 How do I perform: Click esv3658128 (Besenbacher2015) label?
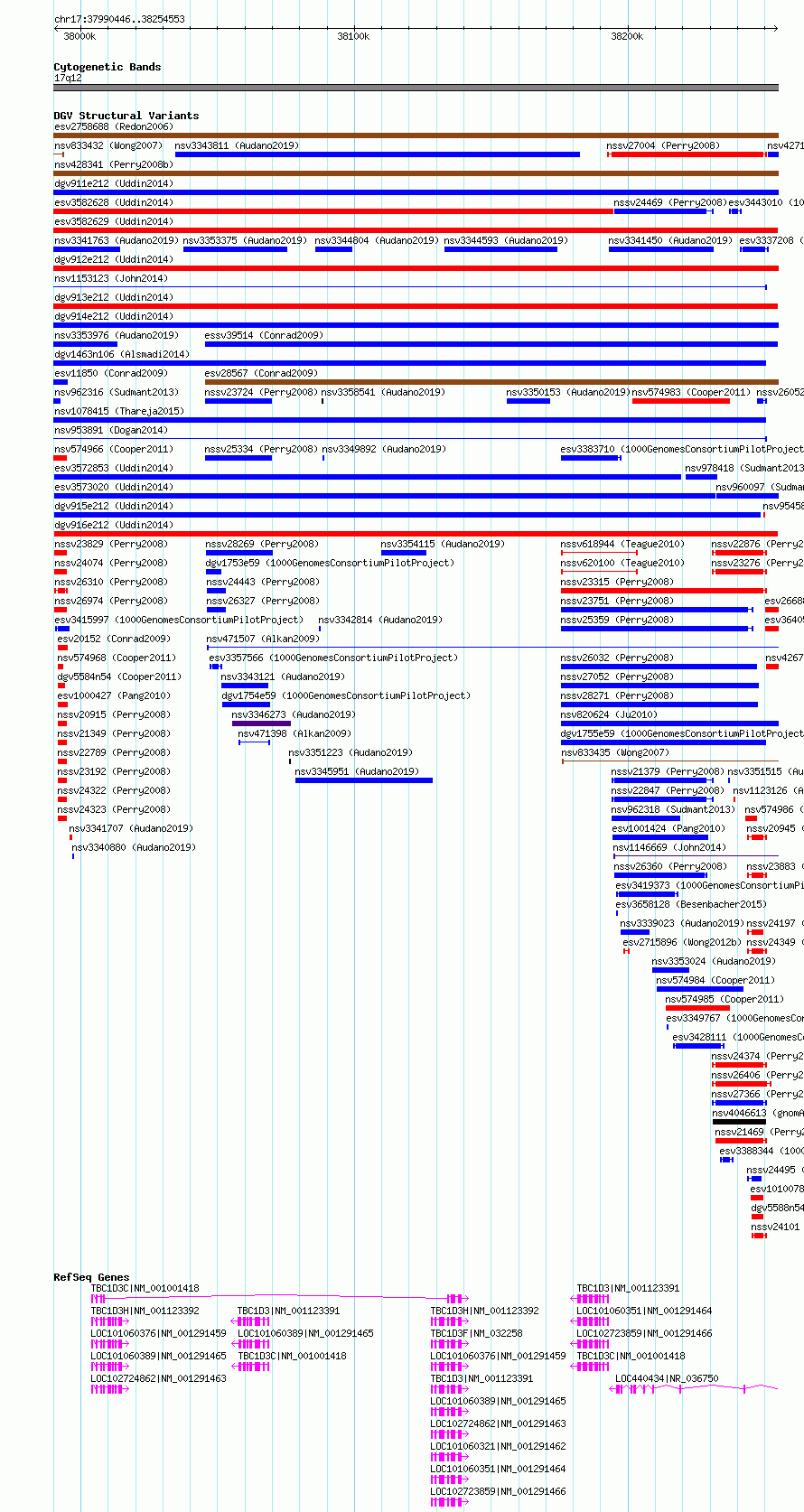[691, 904]
